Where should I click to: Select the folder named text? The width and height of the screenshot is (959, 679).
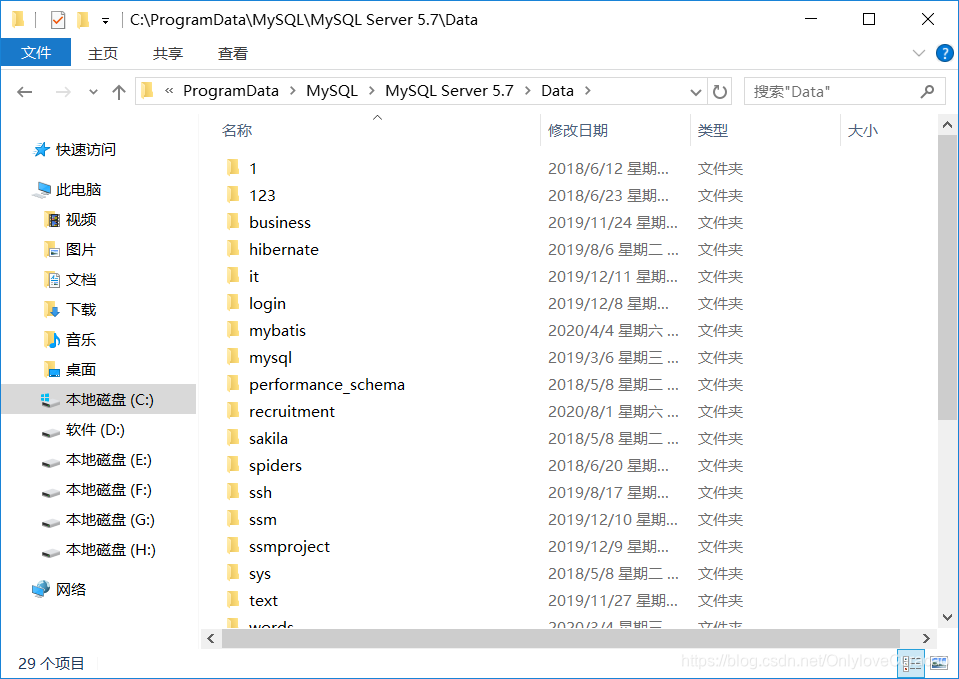(263, 601)
